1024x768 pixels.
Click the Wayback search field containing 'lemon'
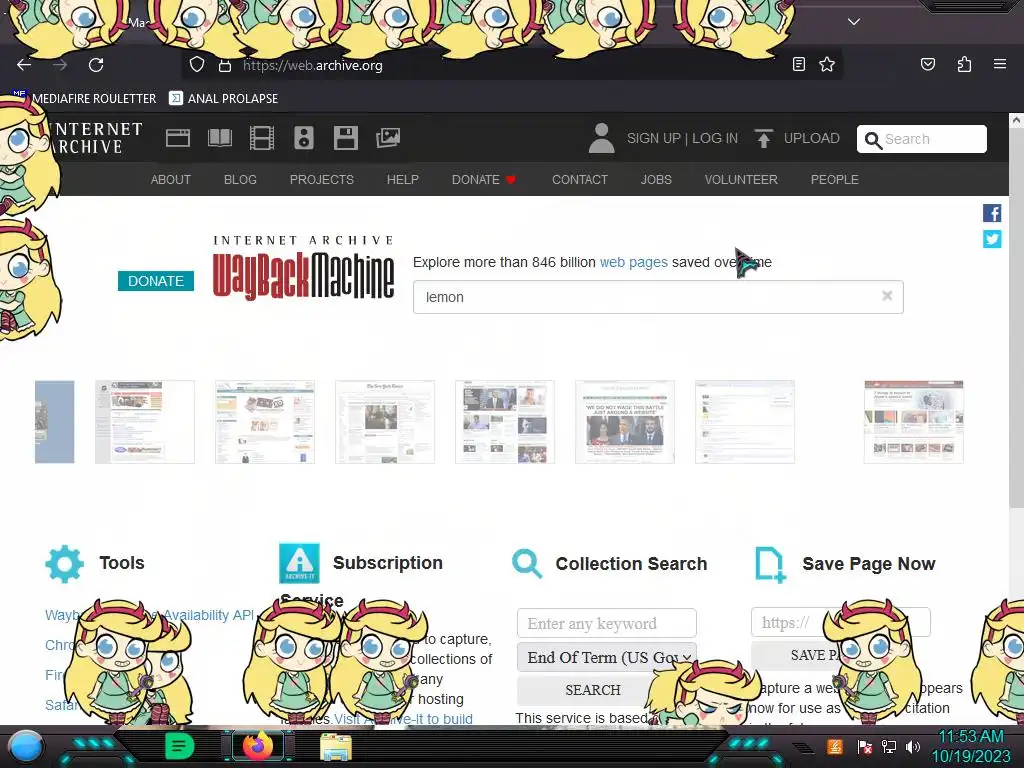coord(658,297)
